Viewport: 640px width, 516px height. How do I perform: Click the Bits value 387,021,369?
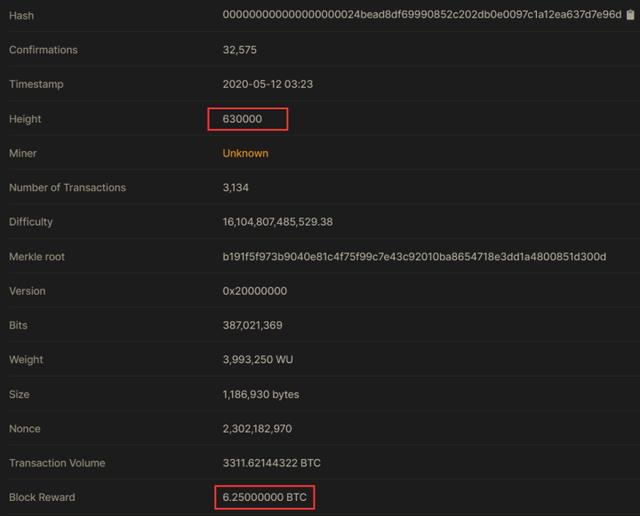click(x=252, y=325)
